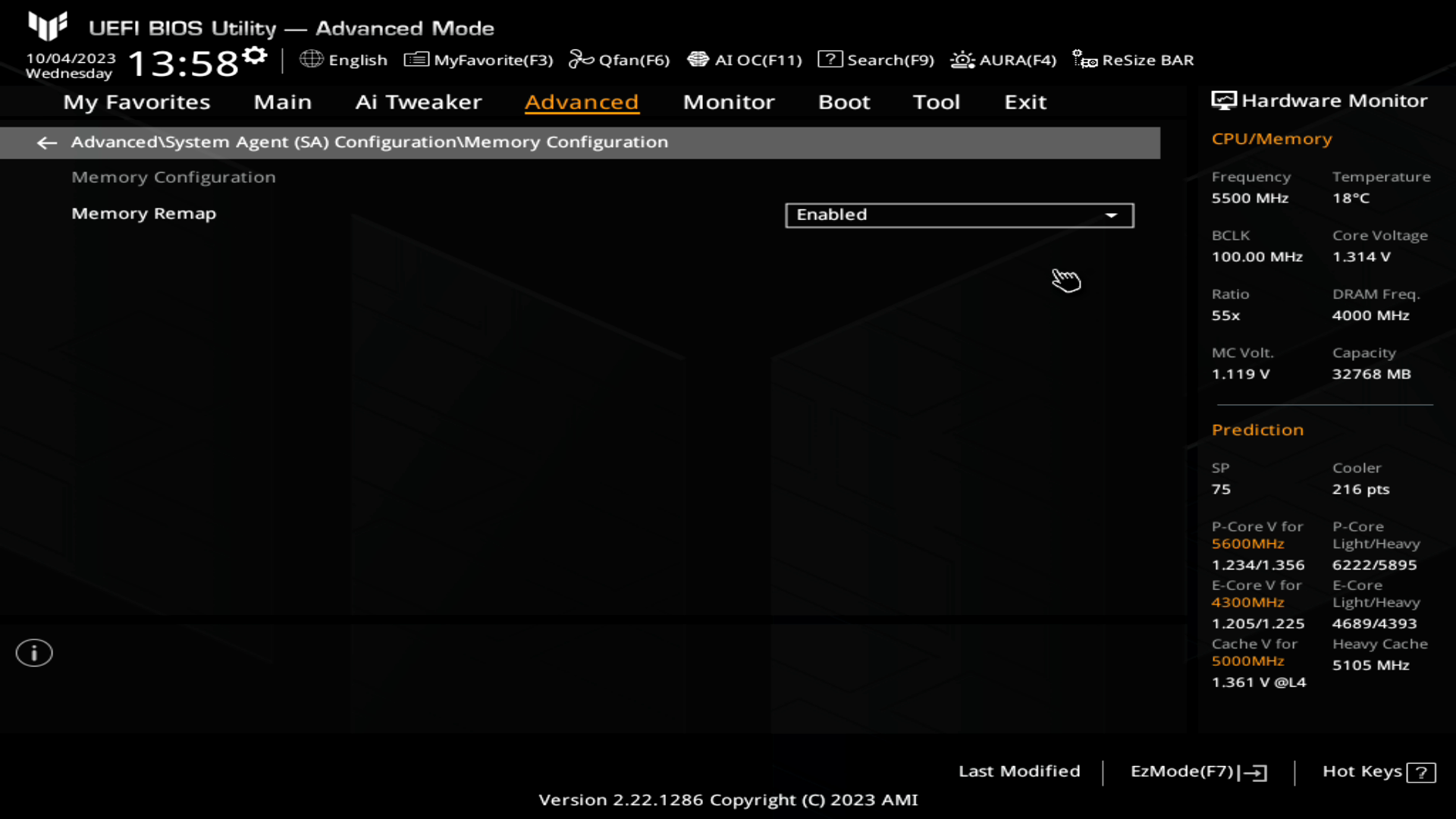This screenshot has height=819, width=1456.
Task: Click the globe language icon
Action: coord(311,59)
